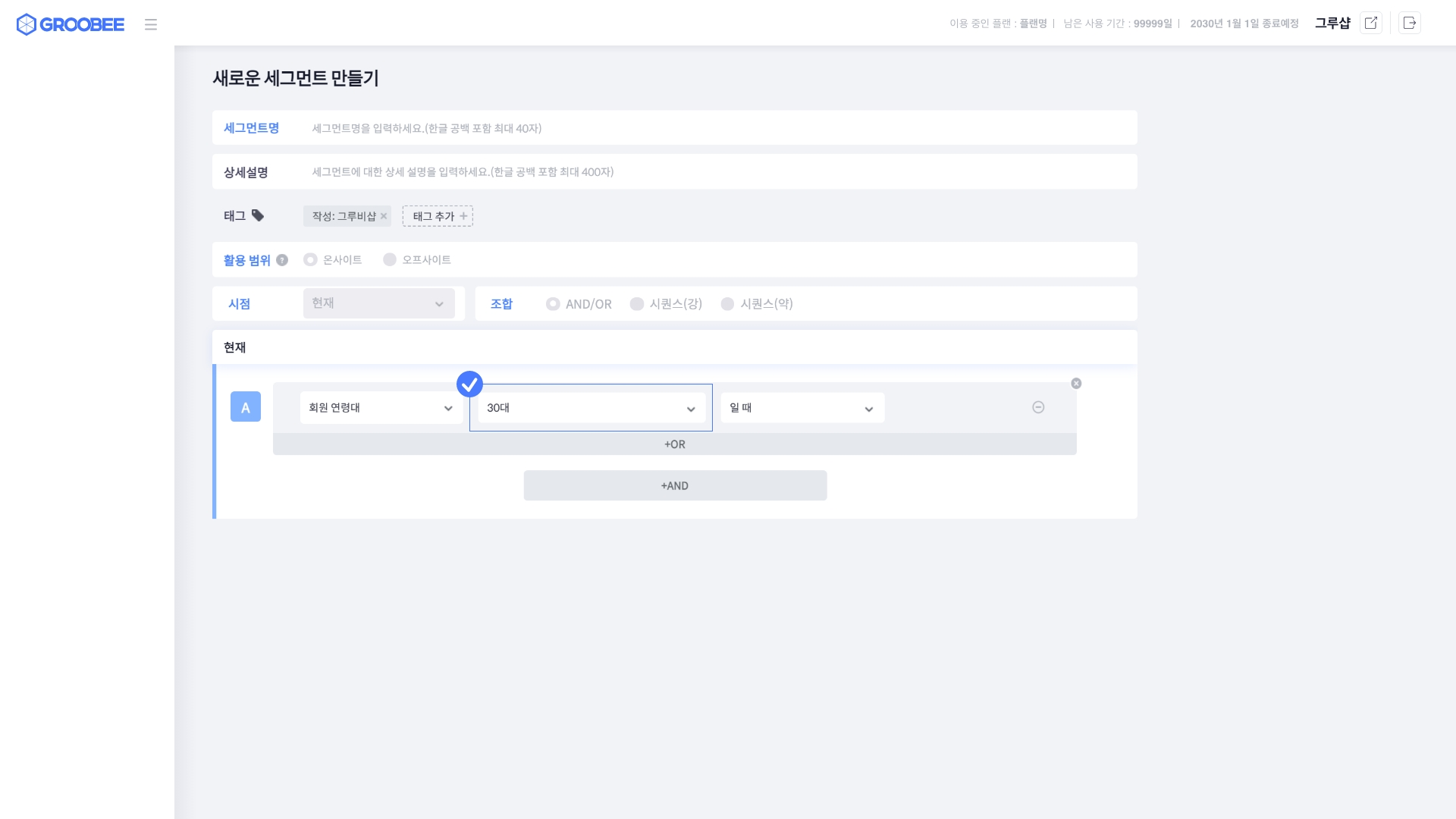
Task: Toggle the hamburger sidebar menu
Action: click(151, 24)
